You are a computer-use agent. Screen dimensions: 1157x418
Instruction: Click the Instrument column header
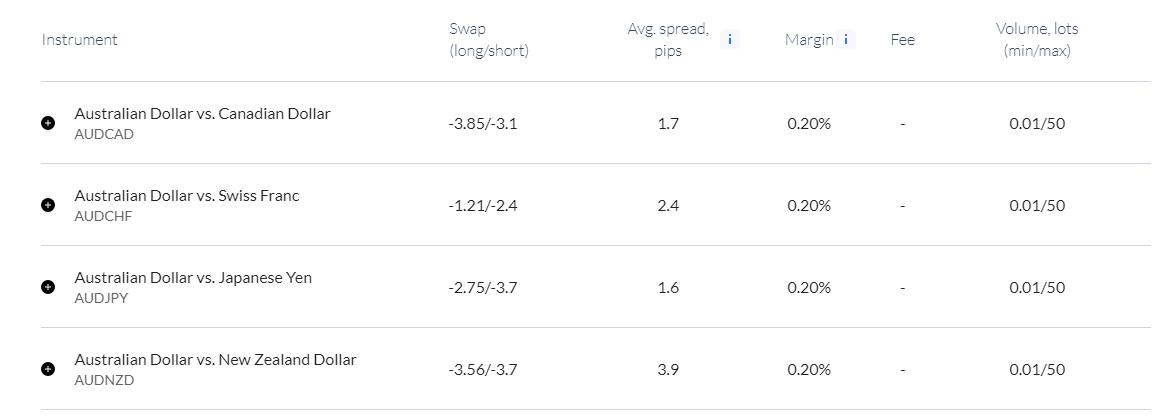[80, 40]
